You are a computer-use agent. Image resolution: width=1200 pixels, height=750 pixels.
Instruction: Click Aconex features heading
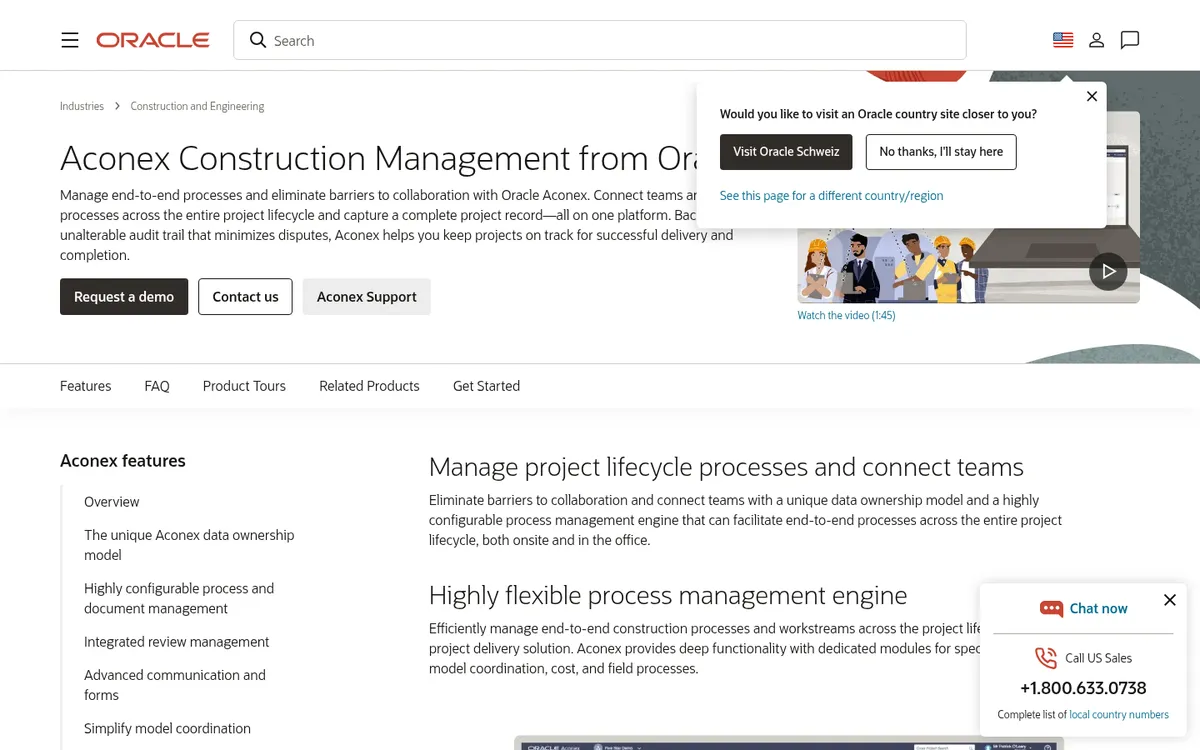(123, 461)
